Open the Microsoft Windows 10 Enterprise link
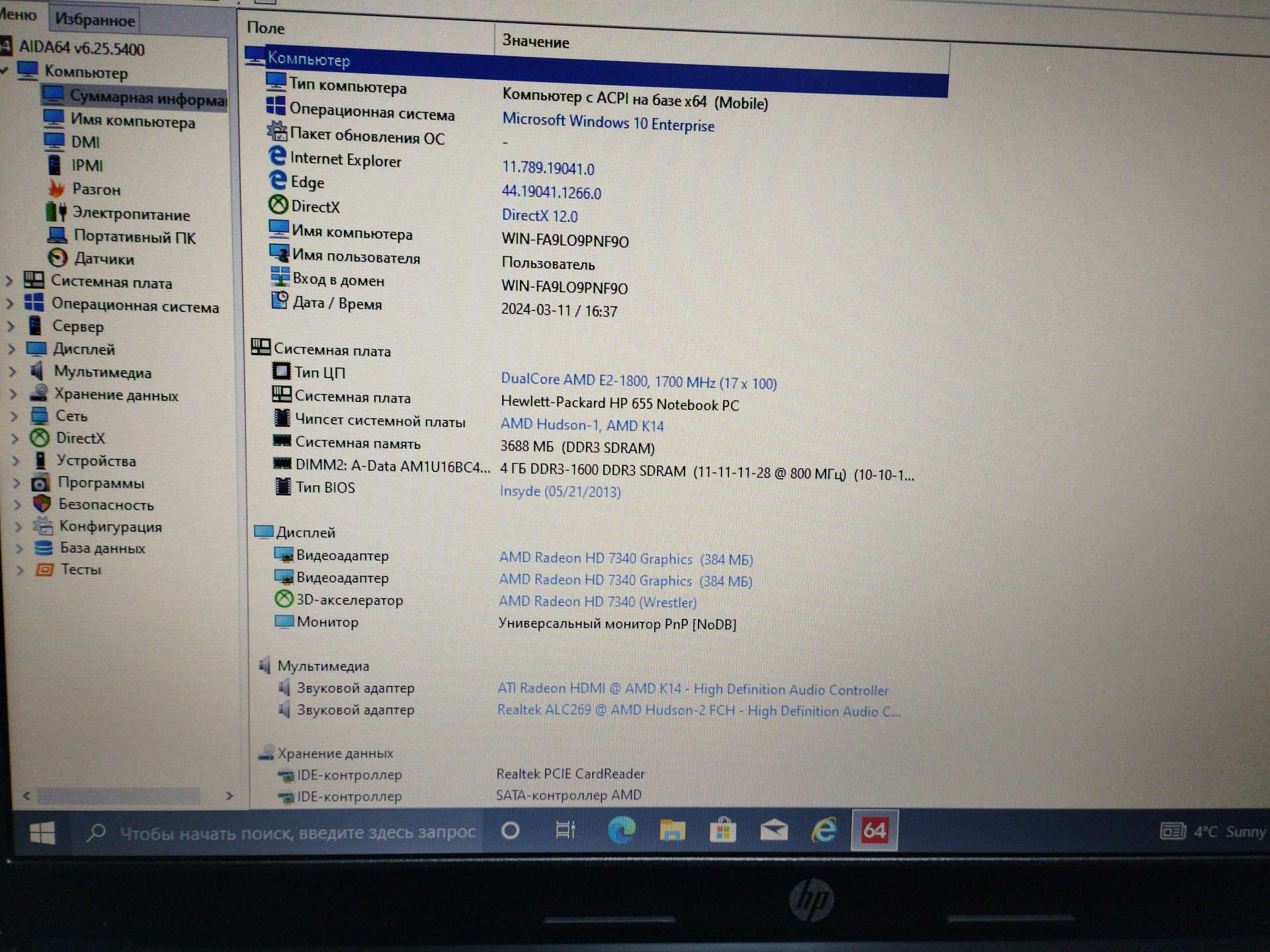The width and height of the screenshot is (1270, 952). click(x=608, y=122)
